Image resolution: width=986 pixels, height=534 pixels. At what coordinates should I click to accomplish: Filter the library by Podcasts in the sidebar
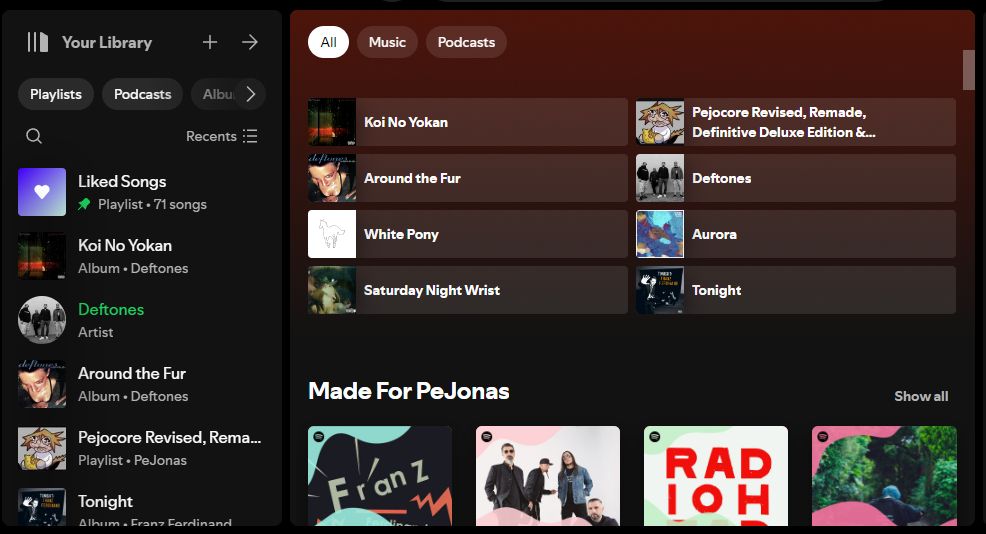coord(143,94)
